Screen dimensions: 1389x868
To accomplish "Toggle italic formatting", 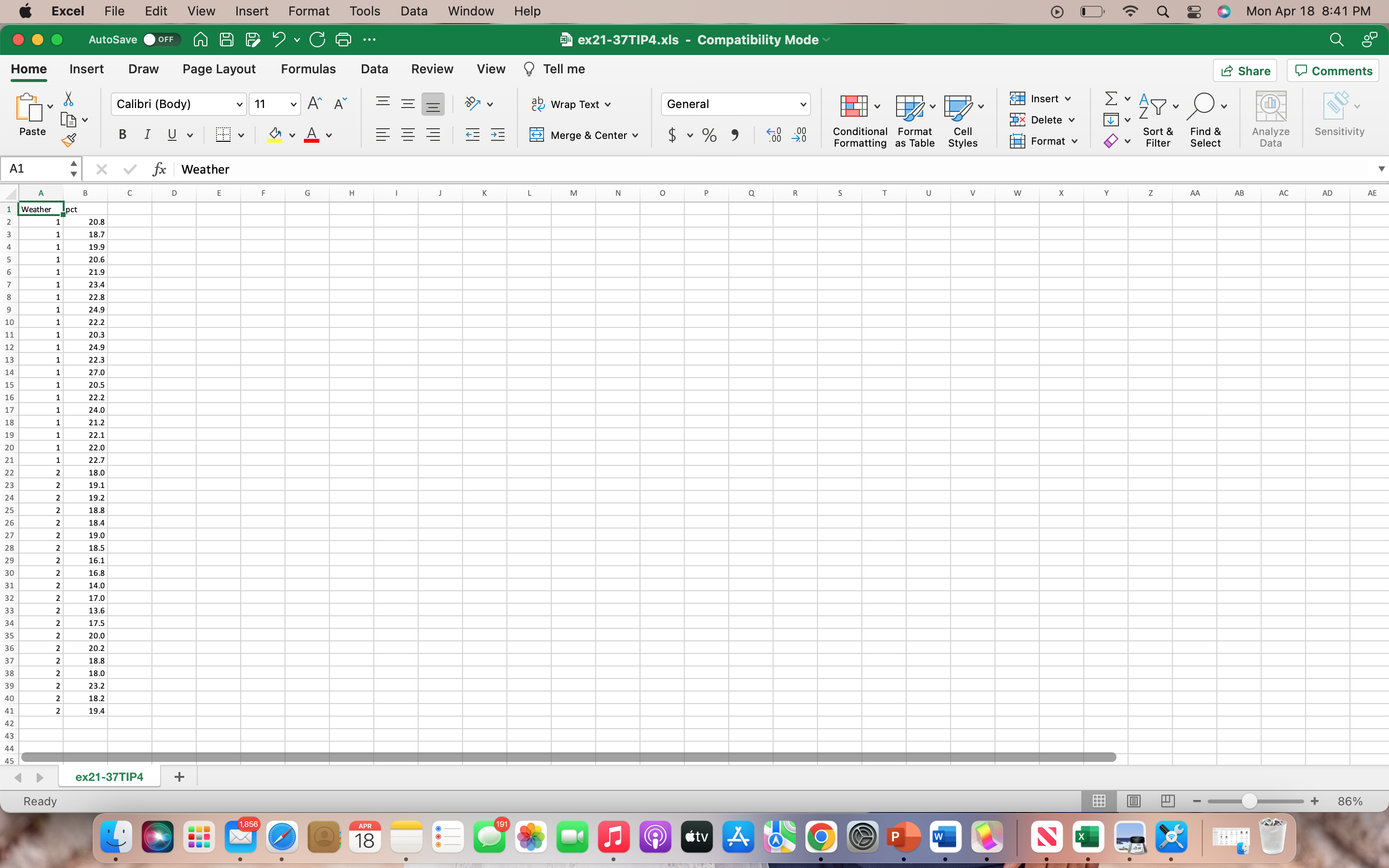I will pos(147,135).
